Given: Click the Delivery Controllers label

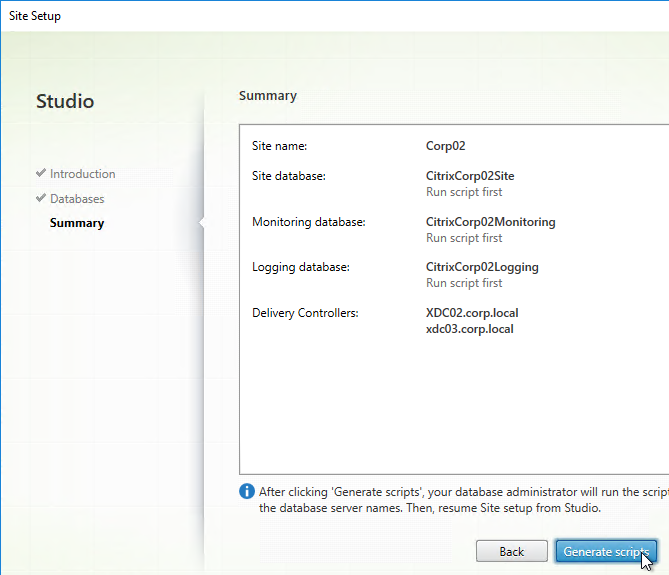Looking at the screenshot, I should pos(305,313).
